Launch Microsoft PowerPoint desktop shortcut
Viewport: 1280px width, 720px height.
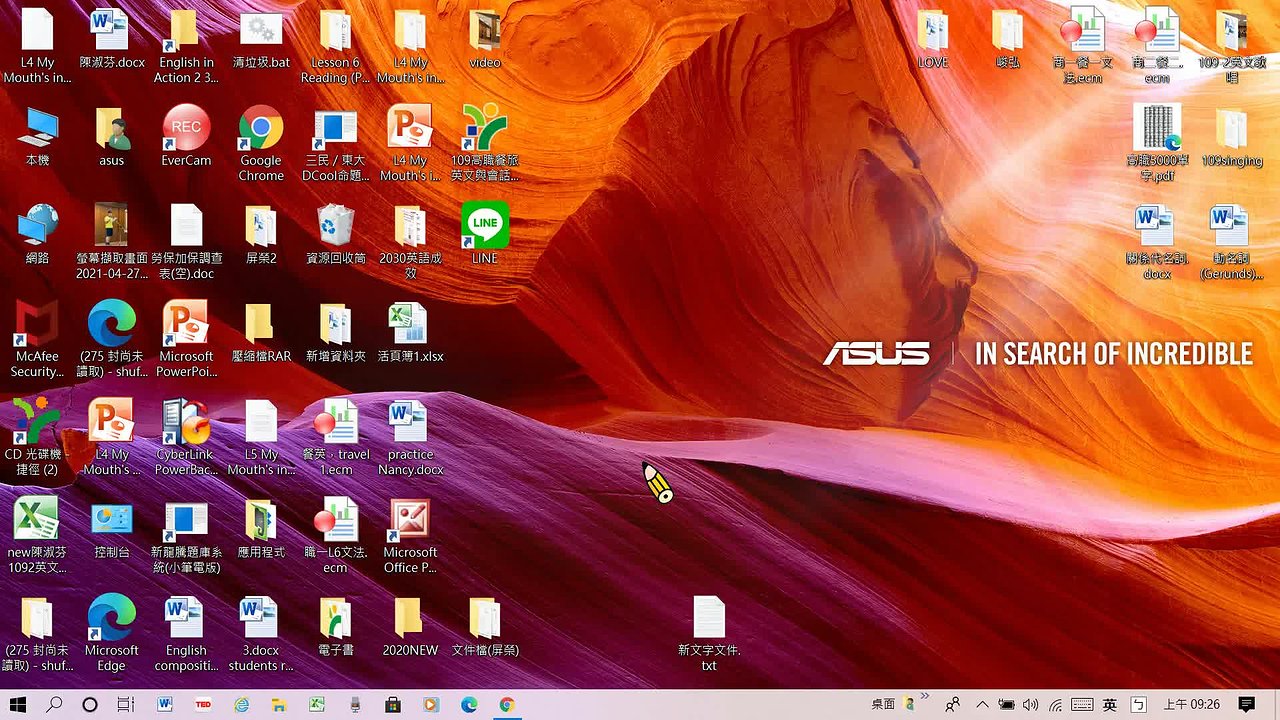tap(186, 341)
